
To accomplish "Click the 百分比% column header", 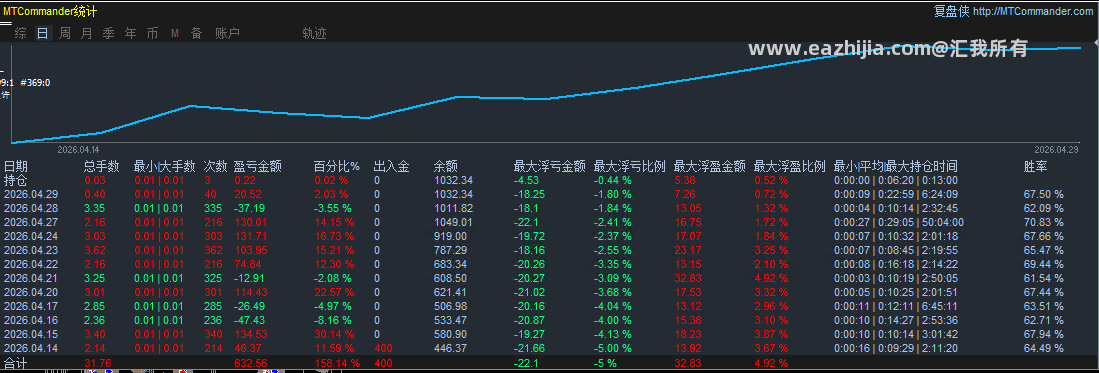I will pos(336,166).
